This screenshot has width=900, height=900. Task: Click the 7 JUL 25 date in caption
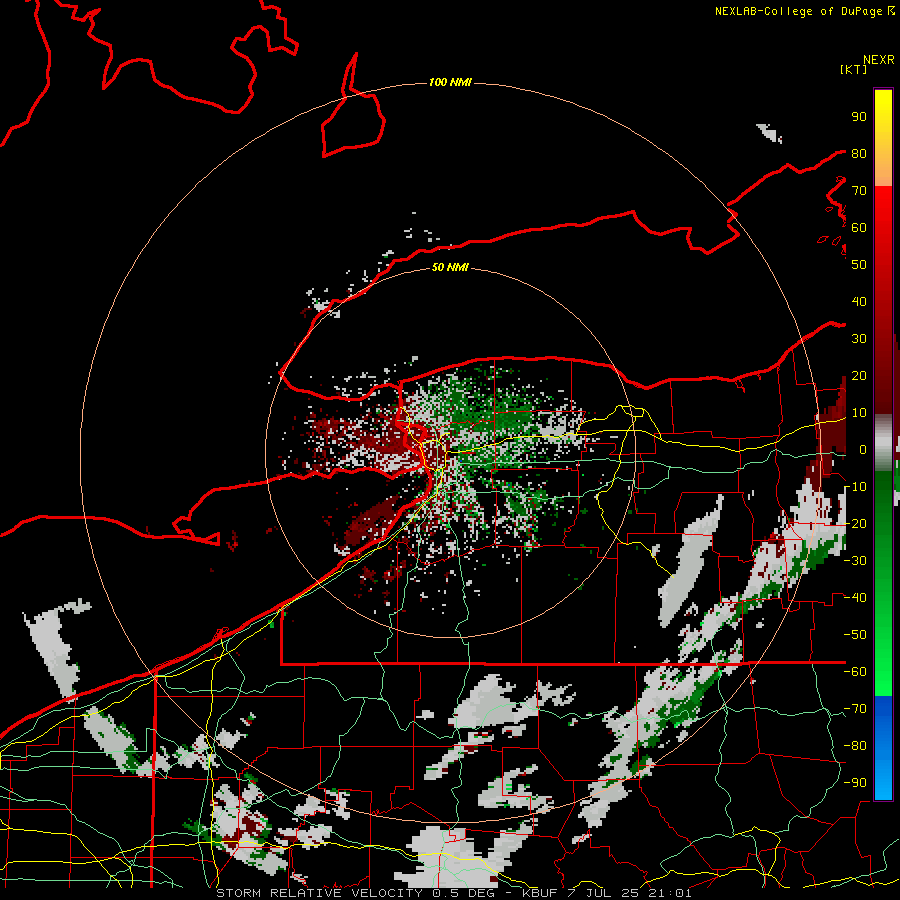(x=603, y=893)
